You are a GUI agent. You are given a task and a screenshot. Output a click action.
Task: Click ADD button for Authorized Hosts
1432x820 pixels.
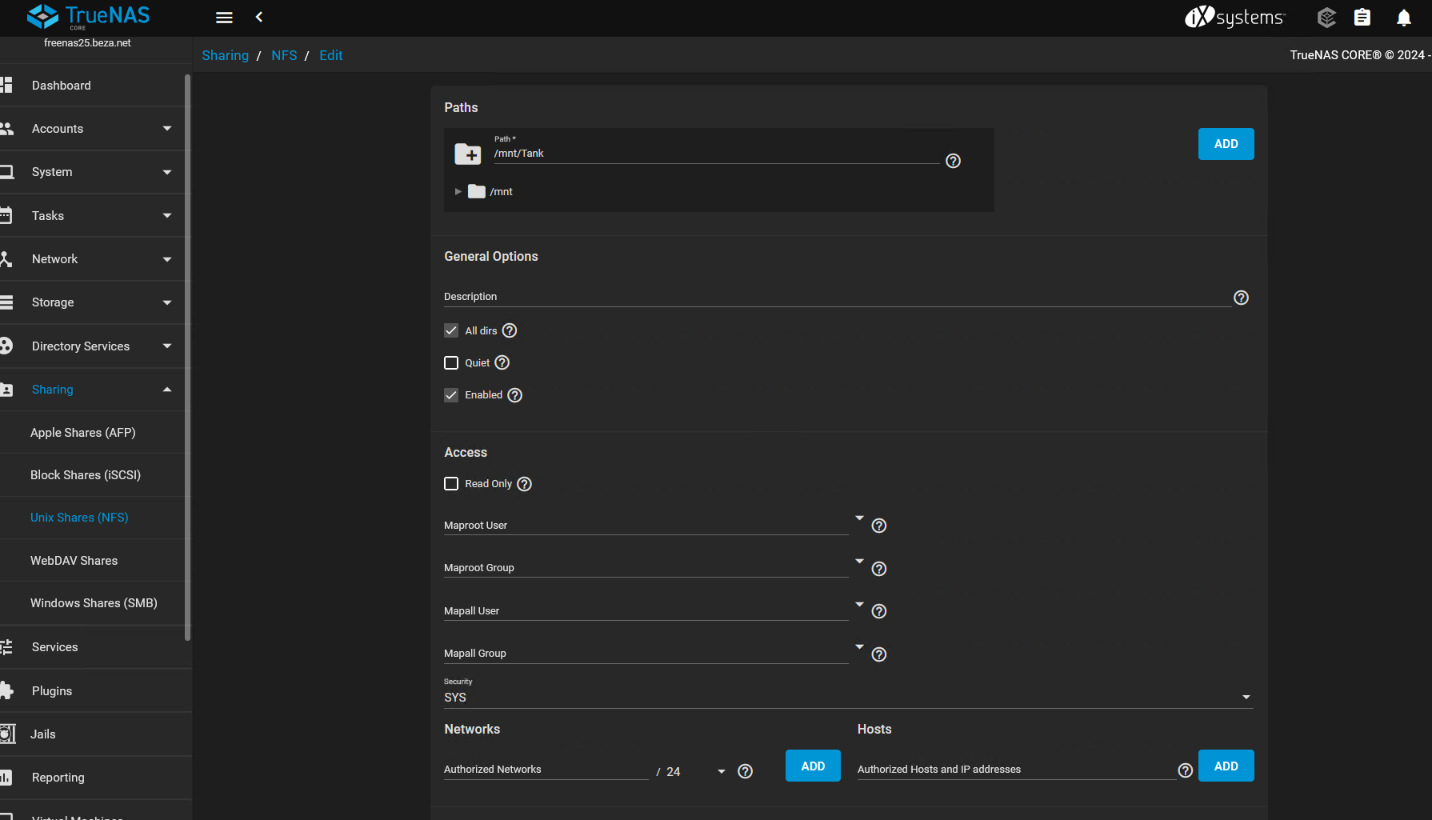1226,766
